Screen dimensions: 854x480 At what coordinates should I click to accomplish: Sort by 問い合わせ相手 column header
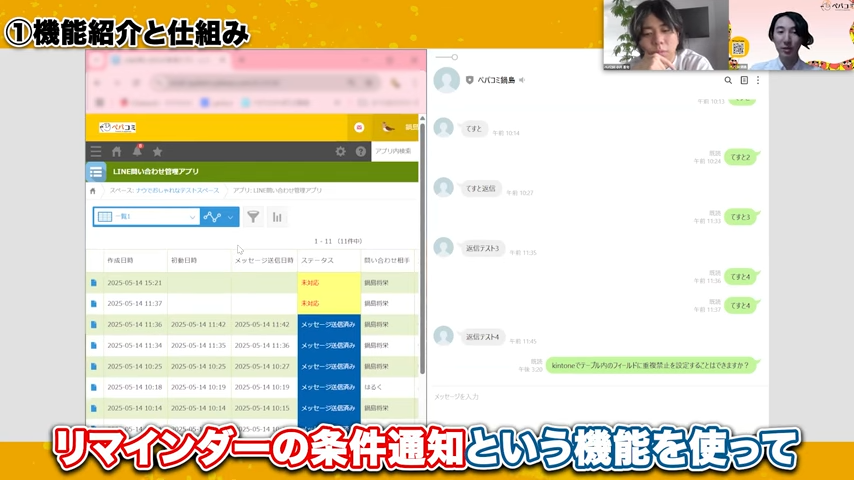click(387, 261)
